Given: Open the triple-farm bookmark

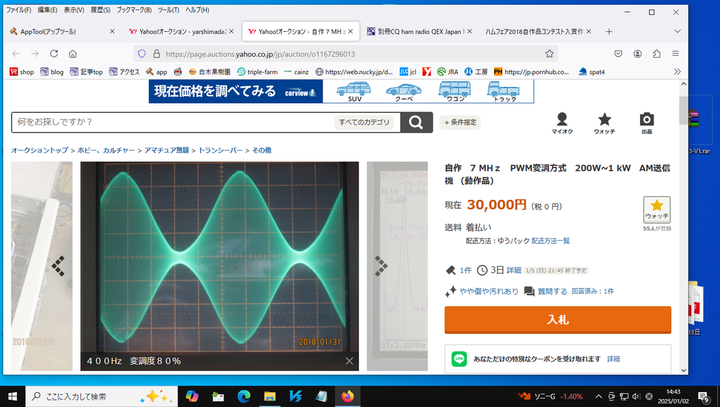Looking at the screenshot, I should pos(257,72).
